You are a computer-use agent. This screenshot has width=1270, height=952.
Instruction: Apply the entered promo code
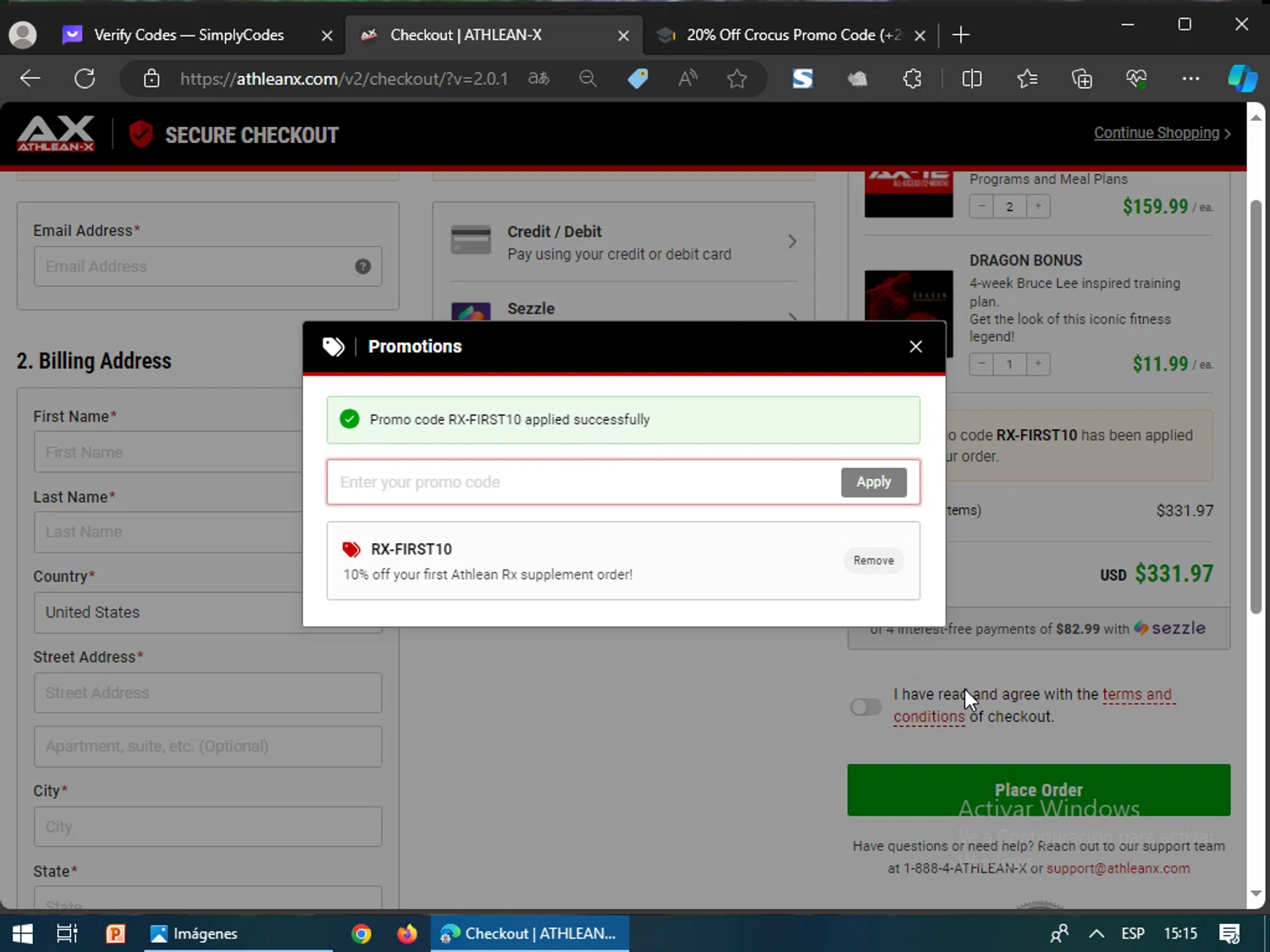click(x=873, y=482)
